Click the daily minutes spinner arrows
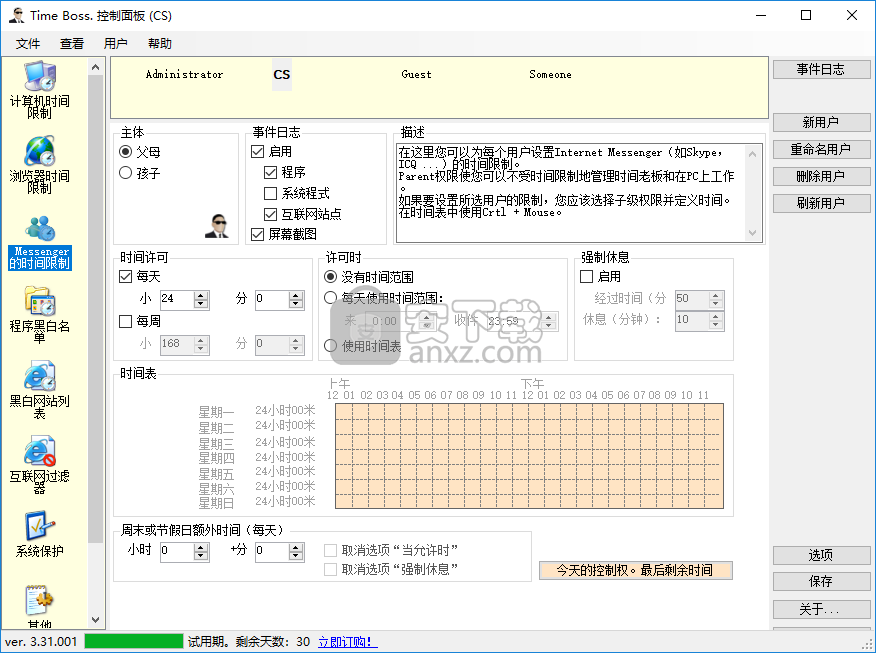 tap(296, 300)
